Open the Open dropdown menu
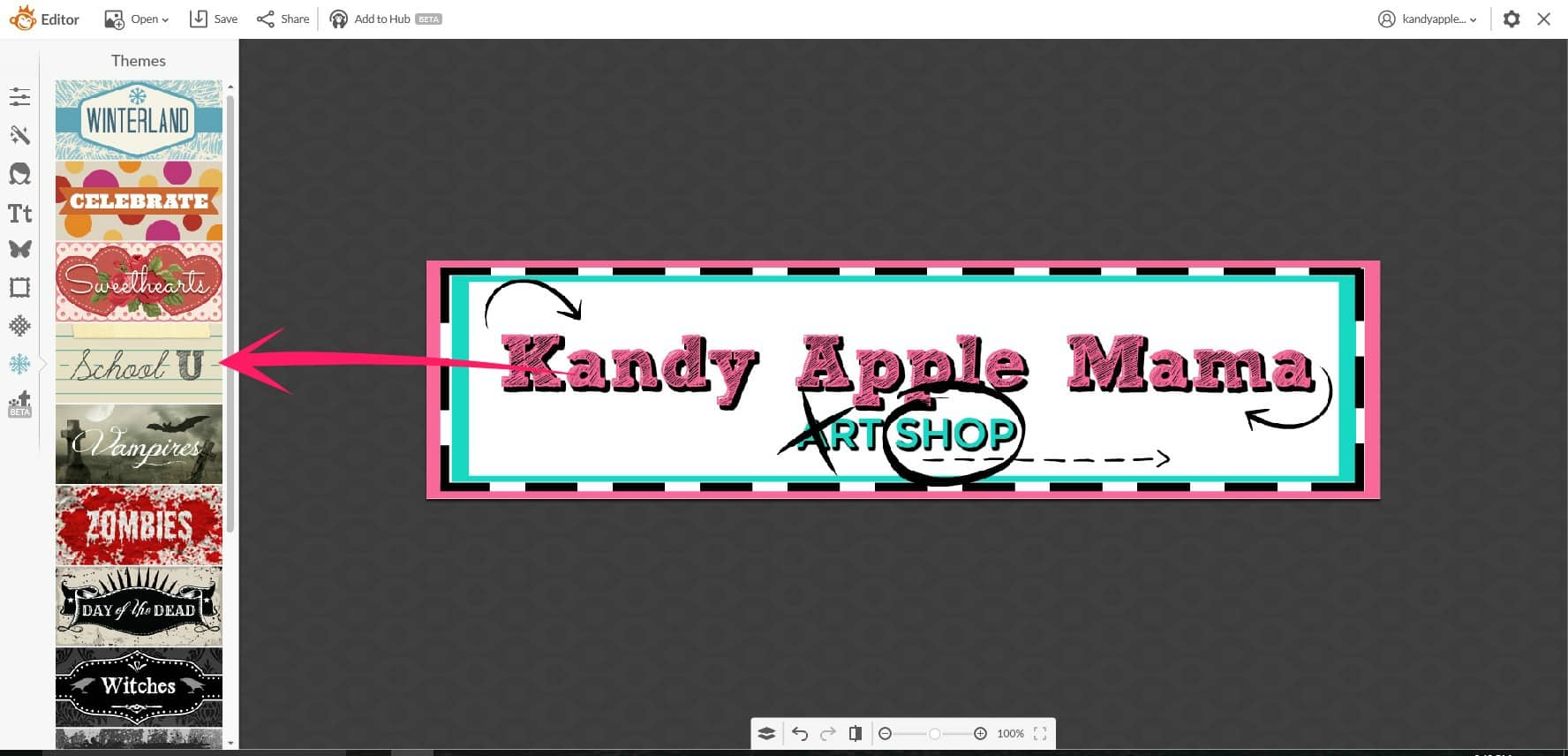 pos(136,19)
